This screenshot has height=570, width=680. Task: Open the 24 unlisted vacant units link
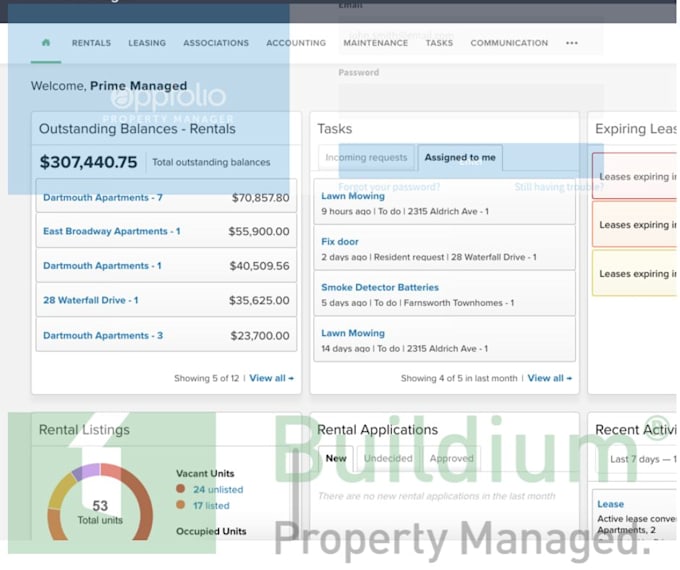click(218, 489)
